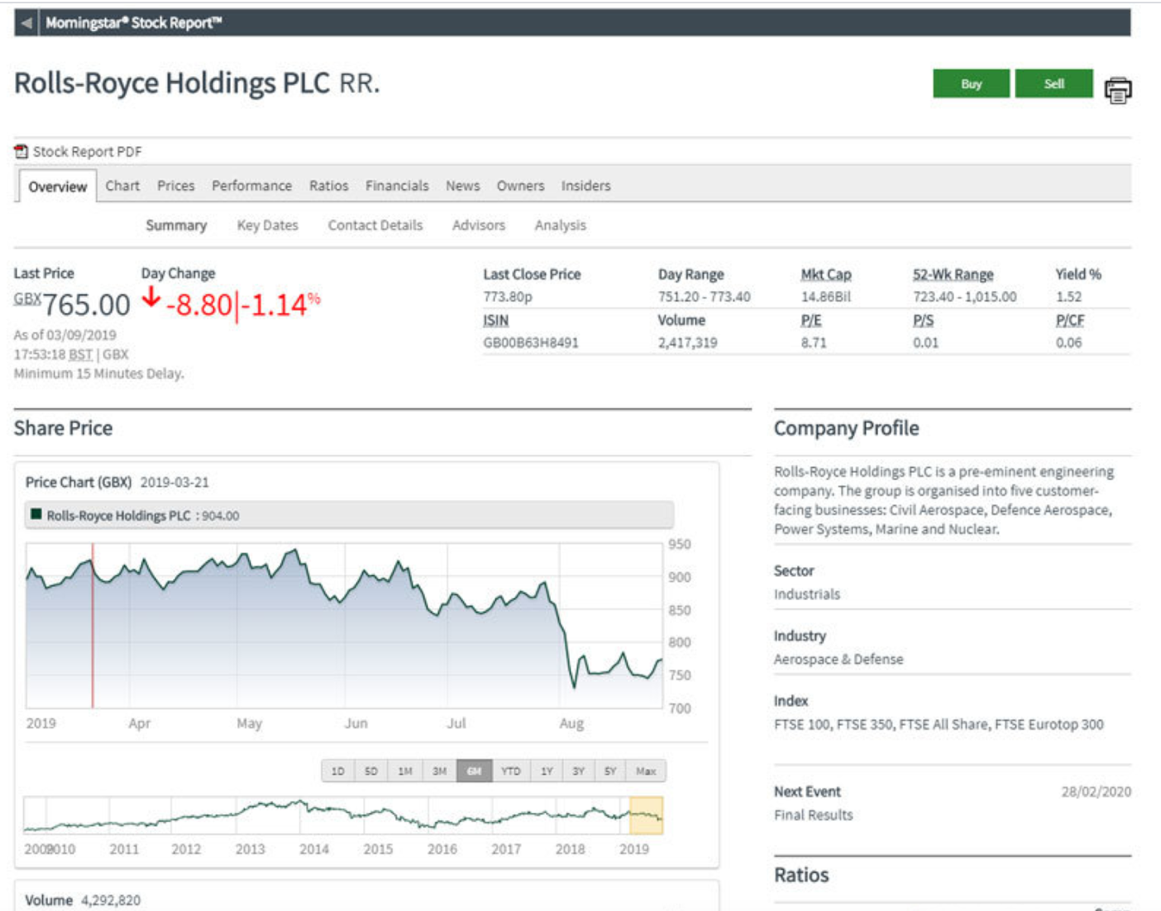This screenshot has width=1161, height=911.
Task: Click the P/E label
Action: [x=811, y=321]
